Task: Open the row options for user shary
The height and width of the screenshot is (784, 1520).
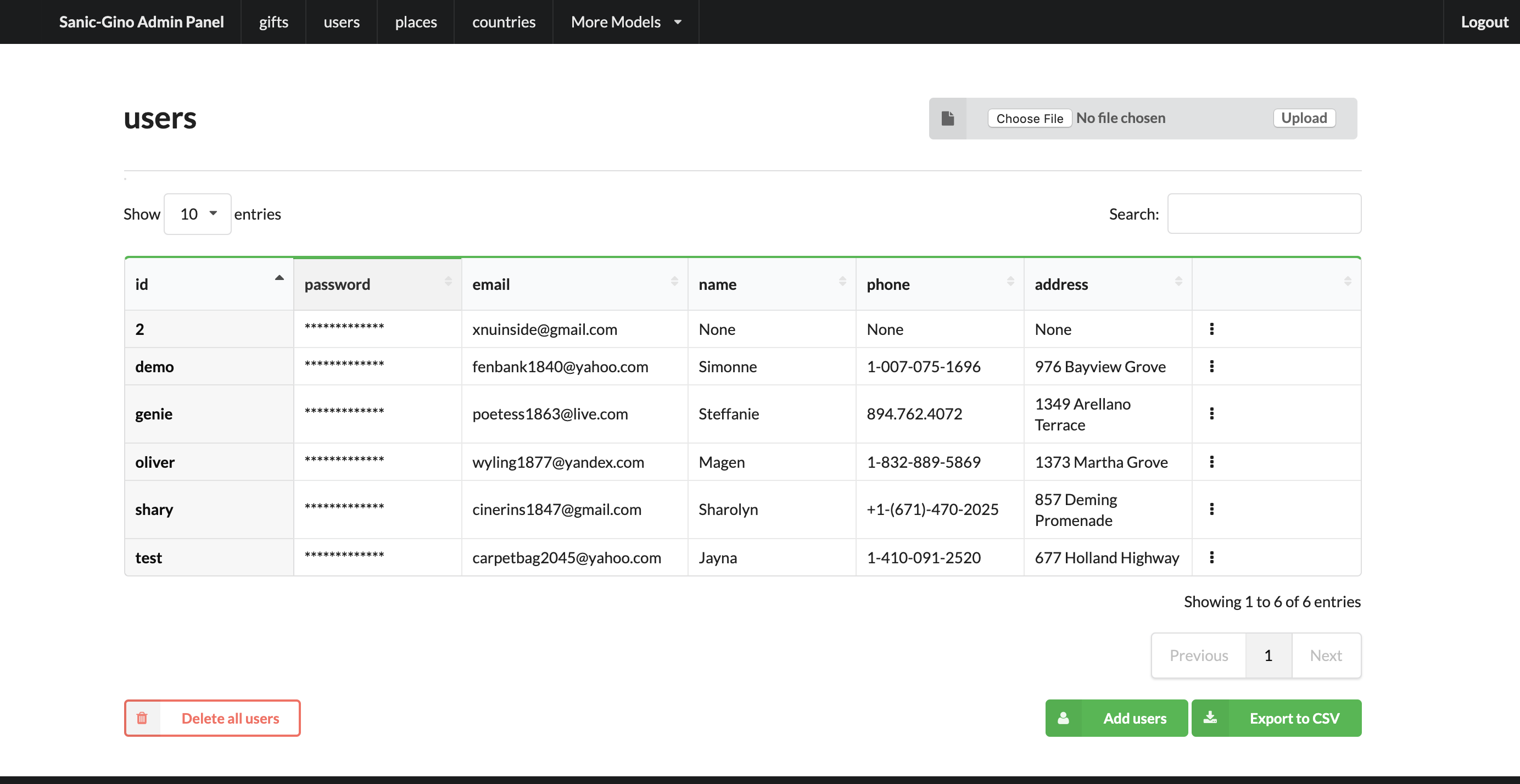Action: (x=1211, y=509)
